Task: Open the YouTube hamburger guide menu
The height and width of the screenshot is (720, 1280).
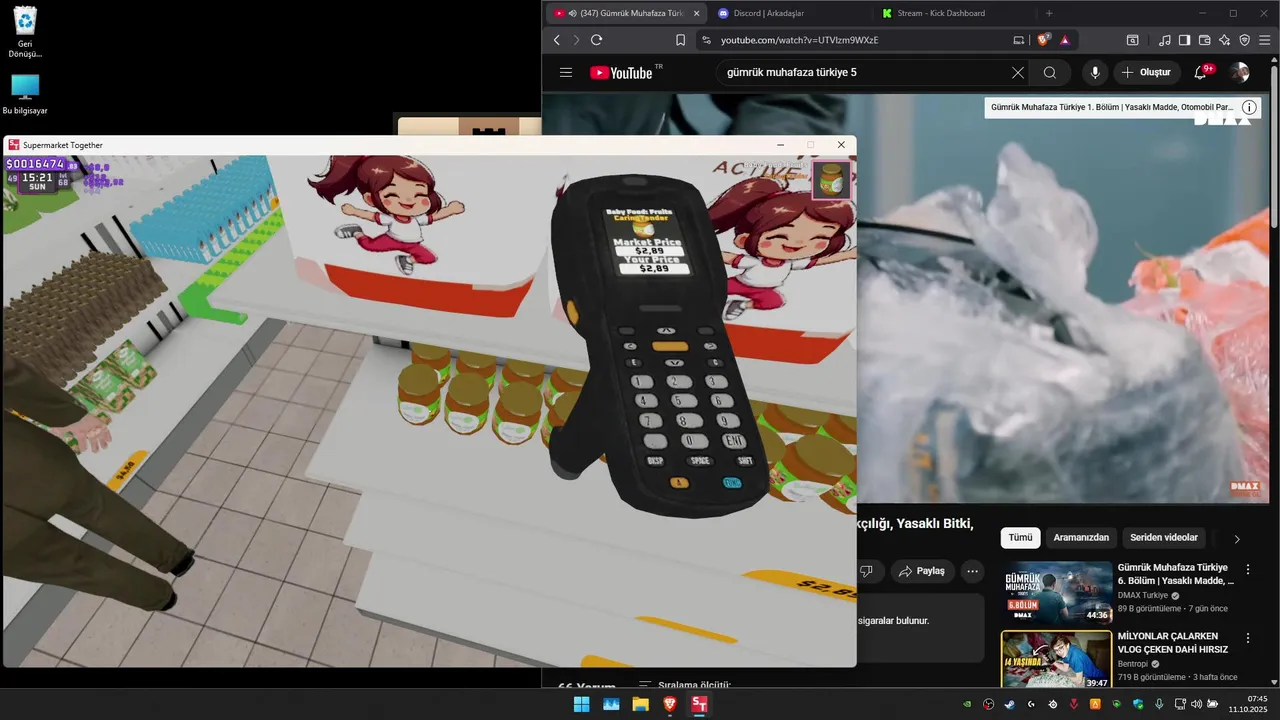Action: tap(566, 73)
